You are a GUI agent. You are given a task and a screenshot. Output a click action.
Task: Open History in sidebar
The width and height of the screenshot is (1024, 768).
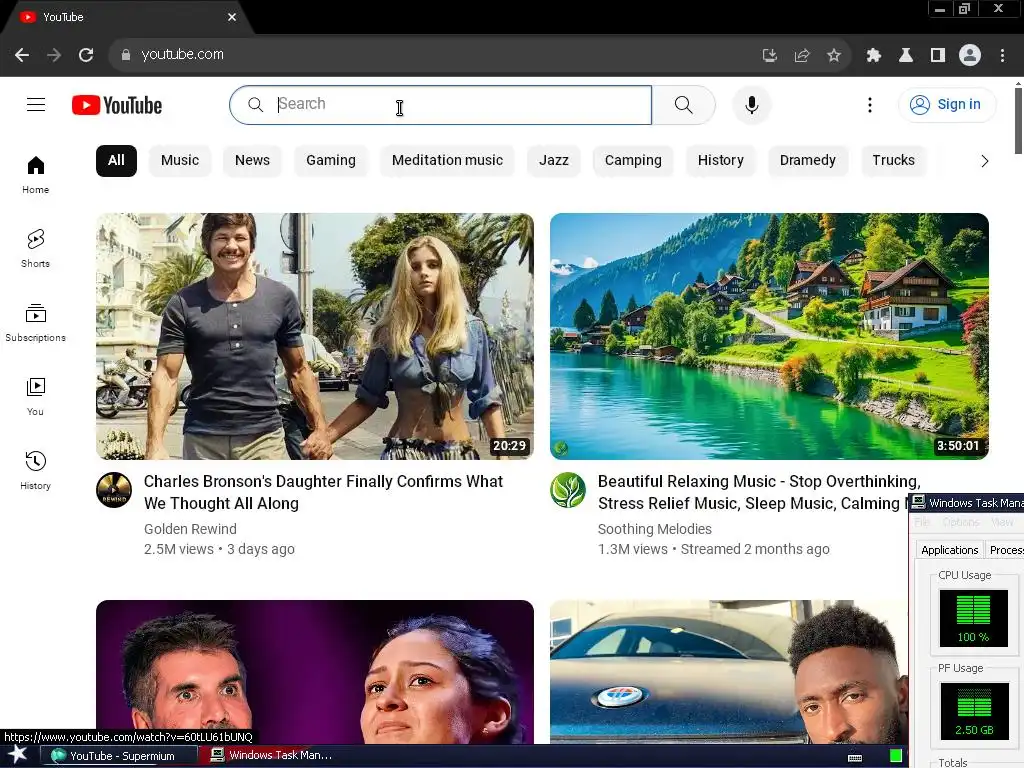pyautogui.click(x=35, y=470)
